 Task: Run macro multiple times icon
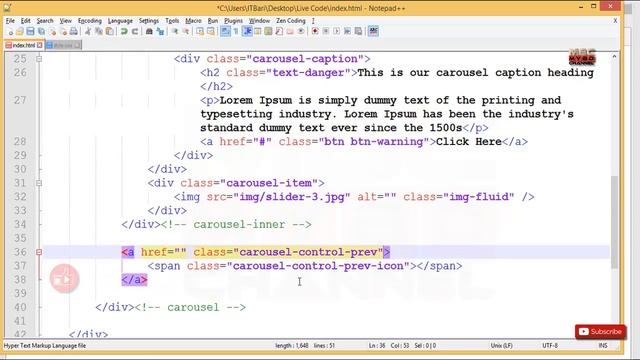347,31
